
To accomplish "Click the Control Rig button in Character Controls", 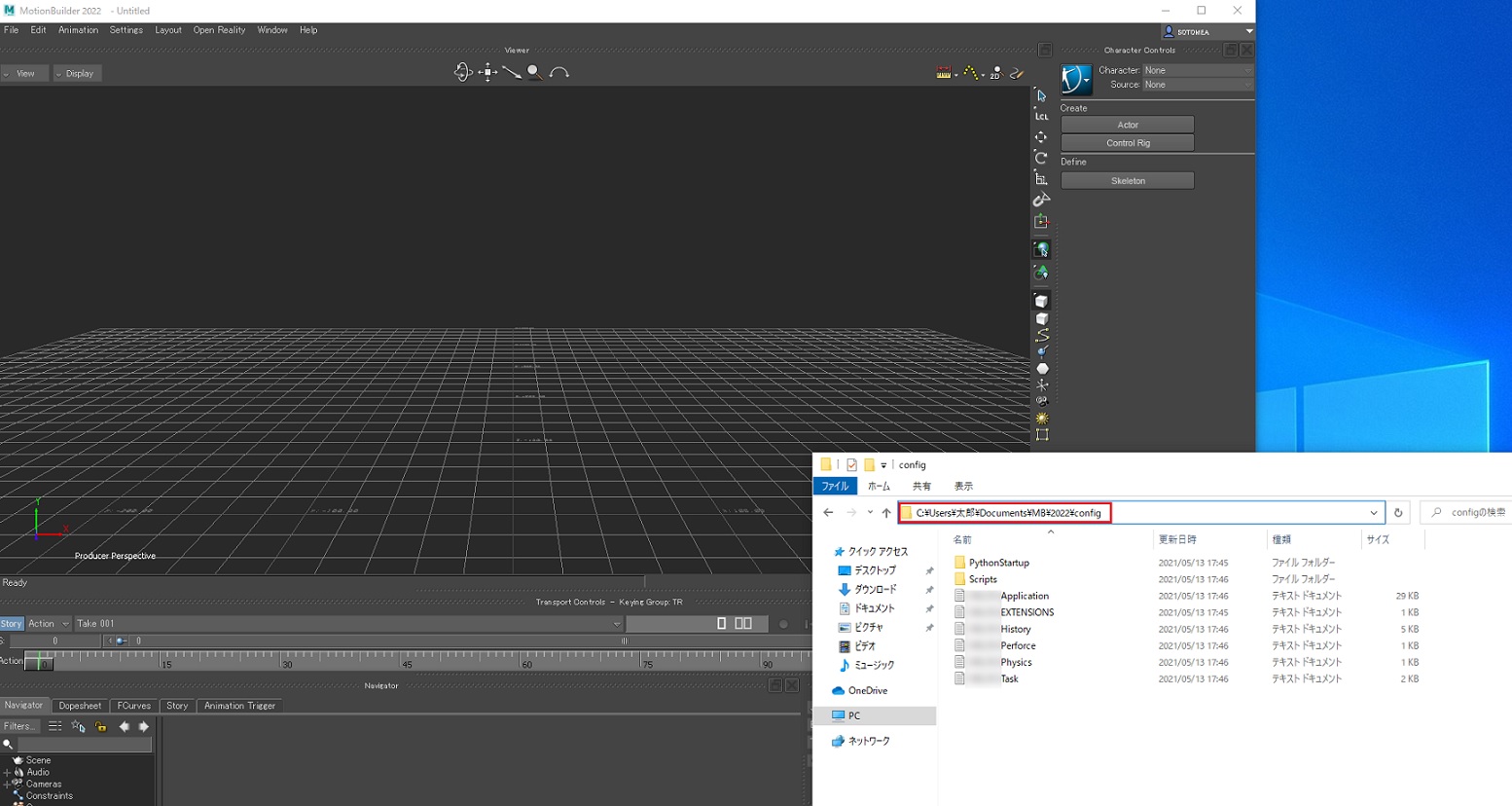I will coord(1126,142).
